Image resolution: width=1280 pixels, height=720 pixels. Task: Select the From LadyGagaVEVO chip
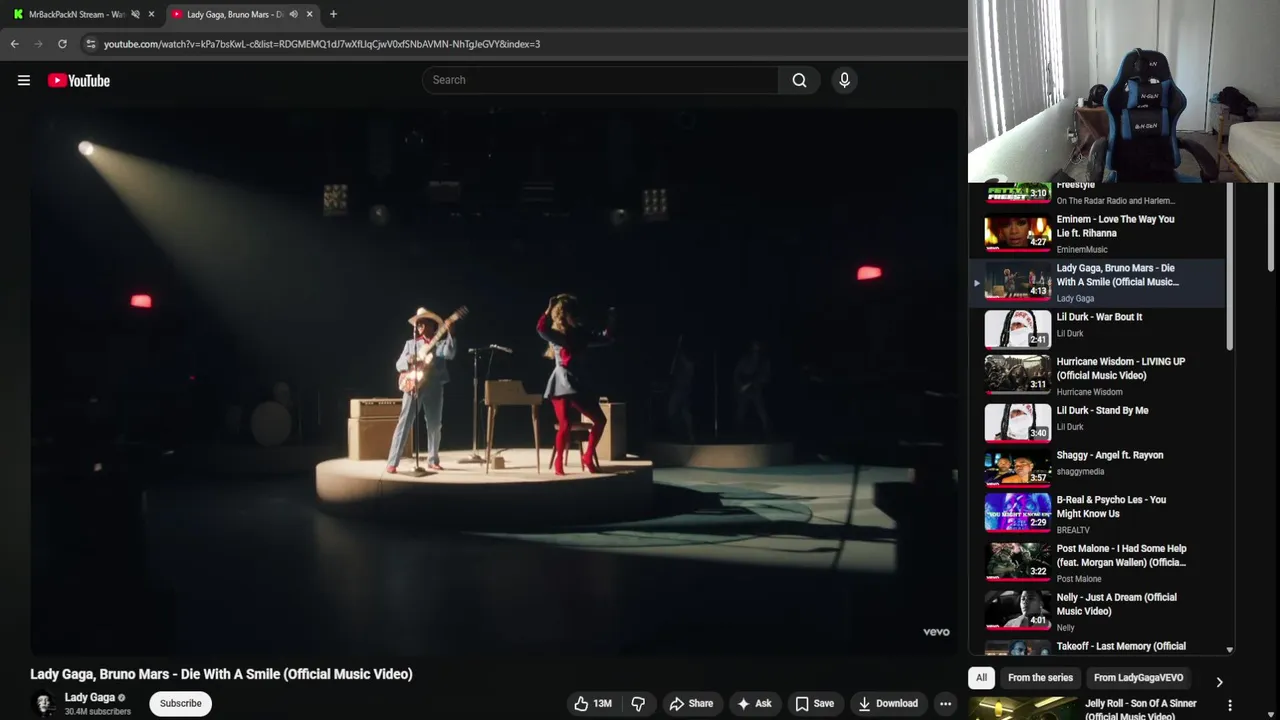point(1138,678)
